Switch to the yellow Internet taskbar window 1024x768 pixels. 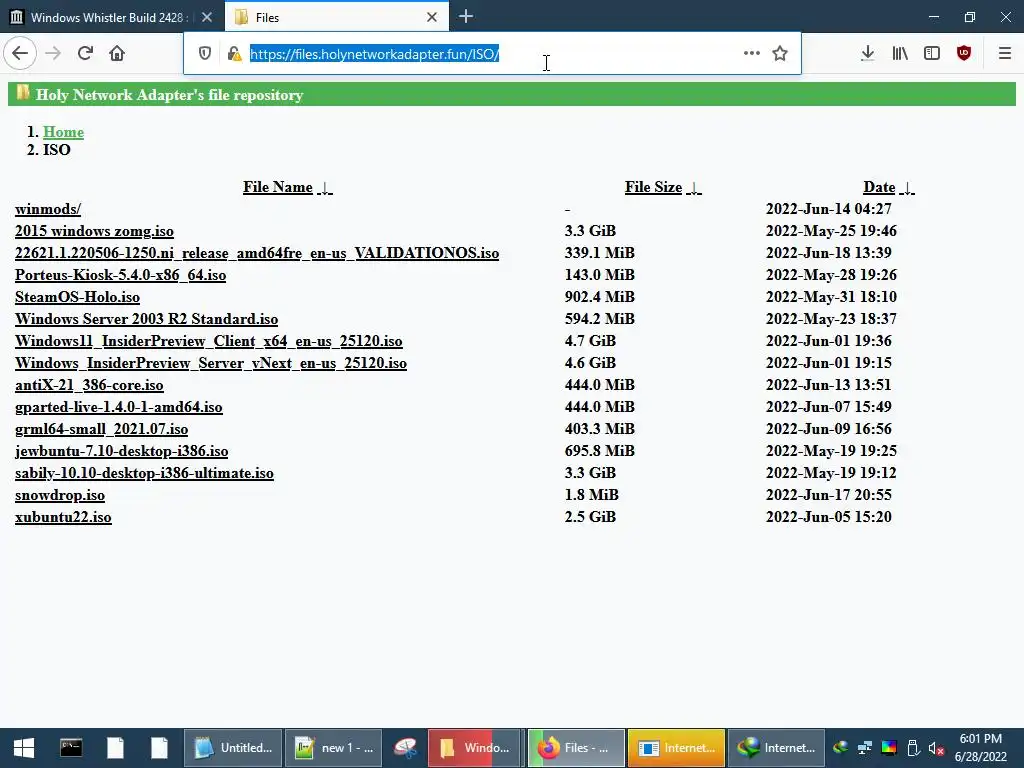coord(676,748)
